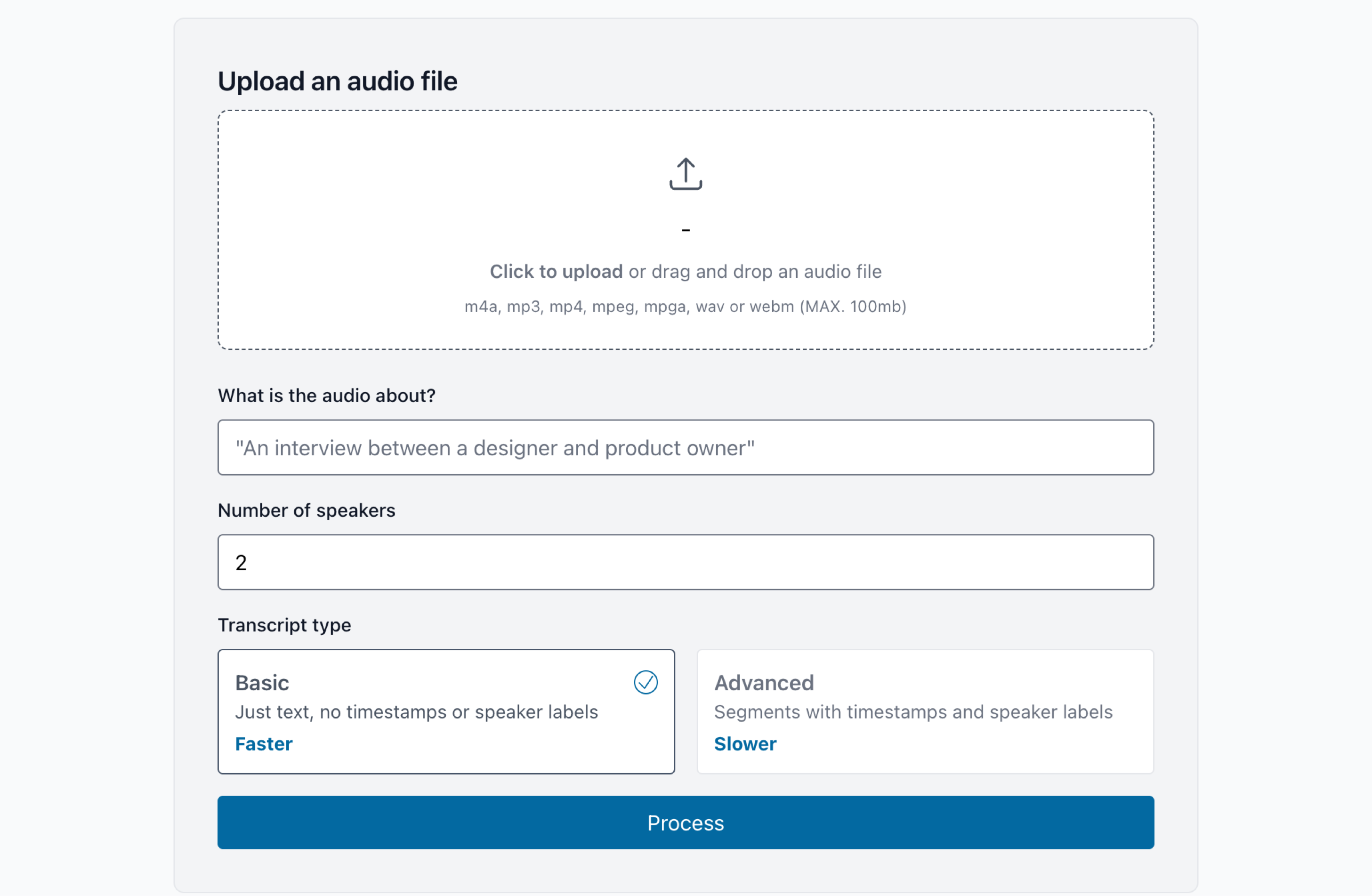Focus the 'What is the audio about?' field
This screenshot has width=1372, height=896.
686,447
